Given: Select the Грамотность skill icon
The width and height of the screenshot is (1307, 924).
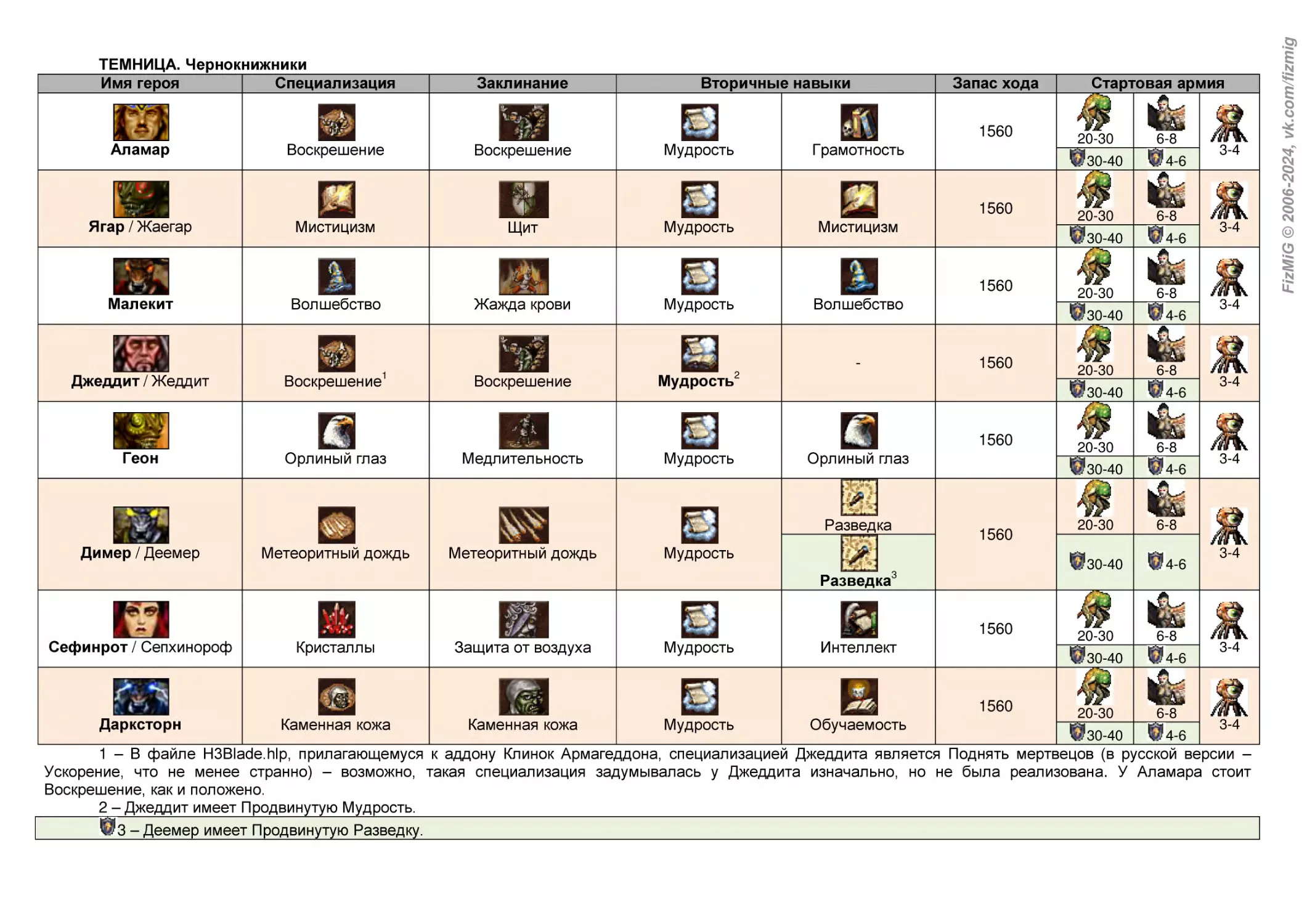Looking at the screenshot, I should point(859,122).
